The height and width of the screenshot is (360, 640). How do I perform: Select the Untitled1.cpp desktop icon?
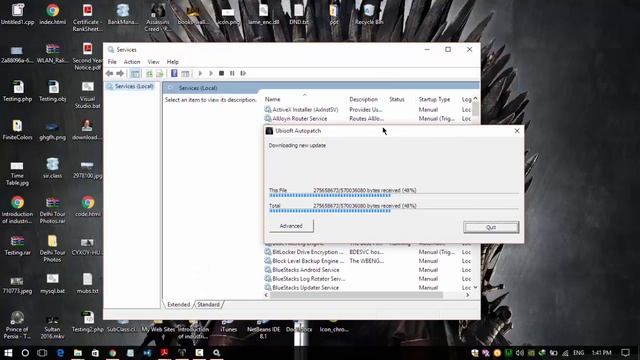(17, 14)
